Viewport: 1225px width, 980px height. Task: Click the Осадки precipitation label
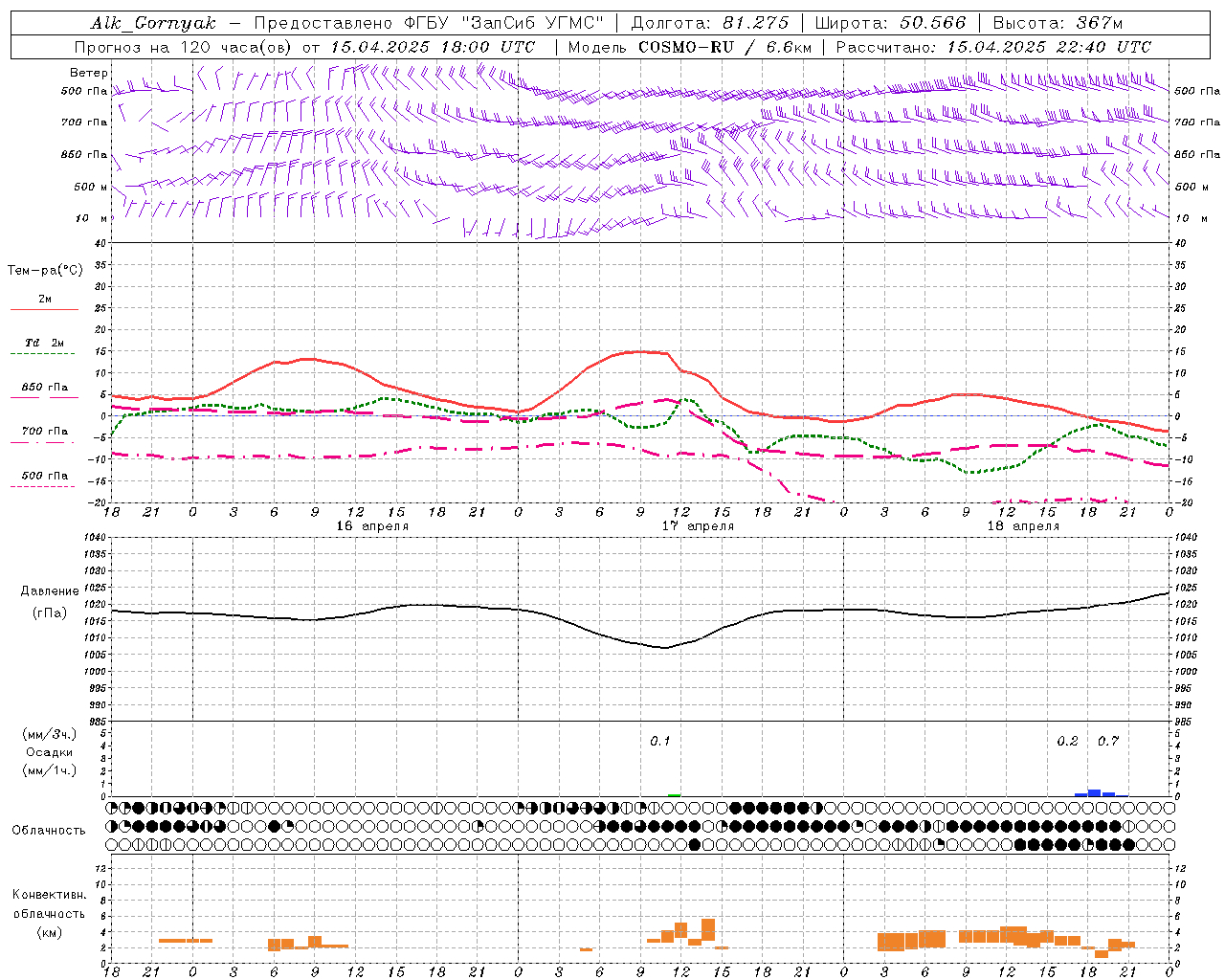tap(50, 752)
